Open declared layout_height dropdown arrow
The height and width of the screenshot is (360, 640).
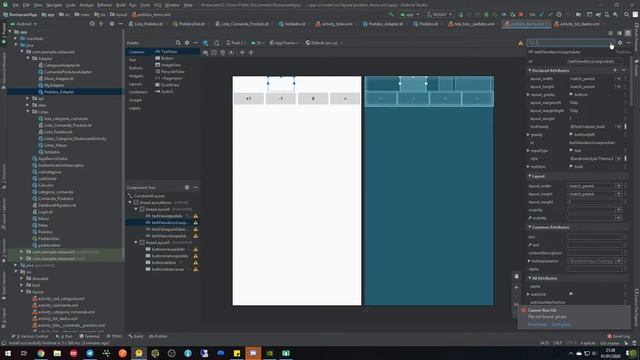(619, 87)
